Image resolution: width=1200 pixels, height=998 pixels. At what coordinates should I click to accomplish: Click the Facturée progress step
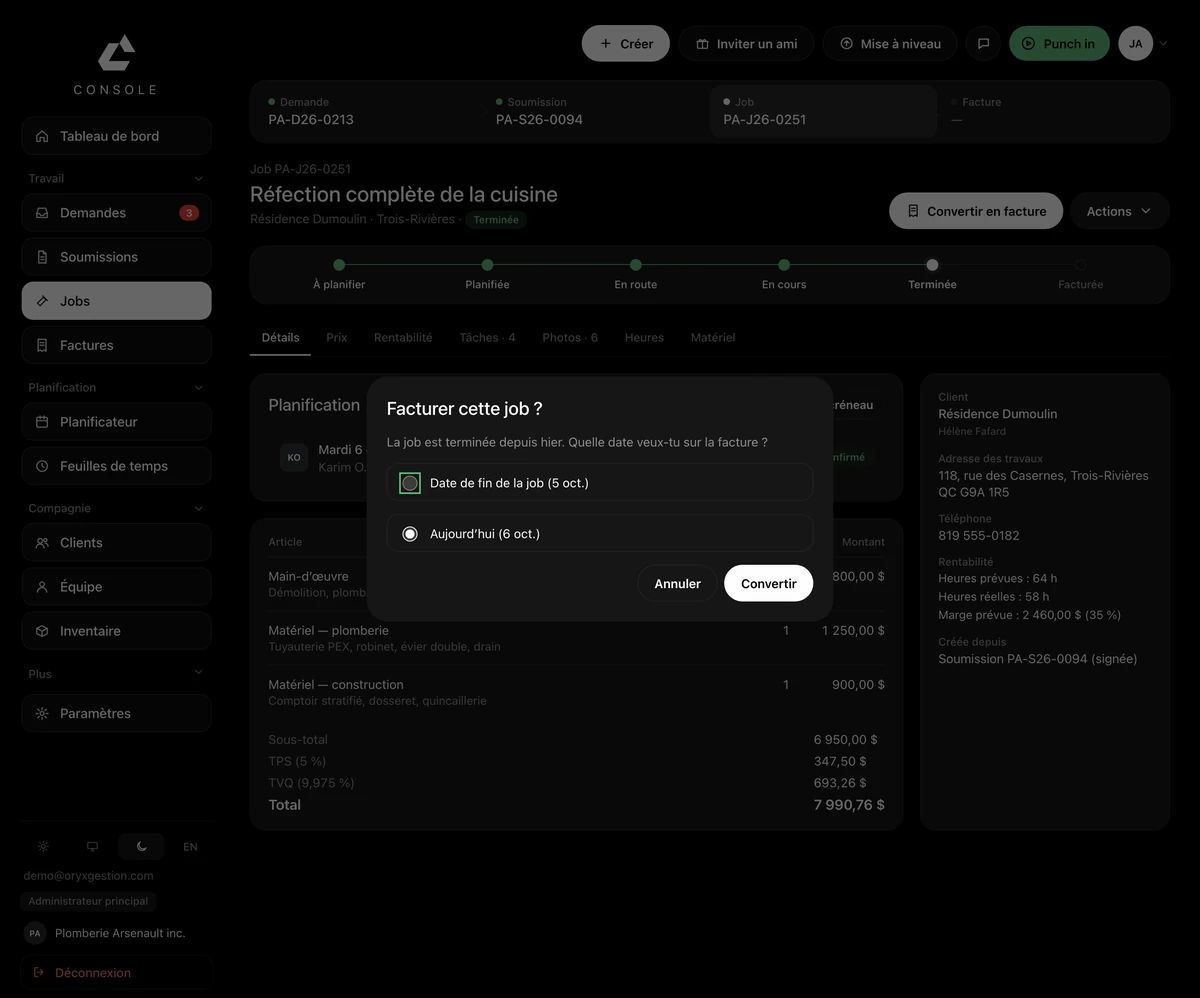1081,274
